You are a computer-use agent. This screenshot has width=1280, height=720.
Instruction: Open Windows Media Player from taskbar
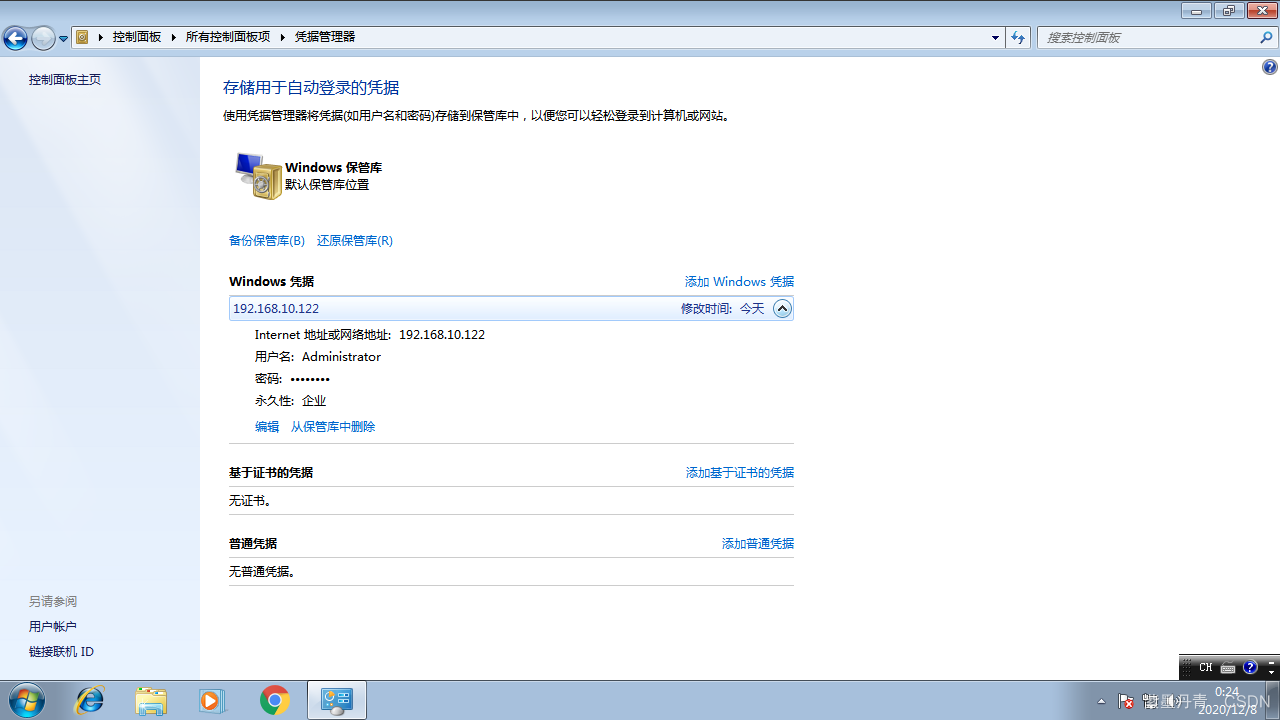point(212,701)
